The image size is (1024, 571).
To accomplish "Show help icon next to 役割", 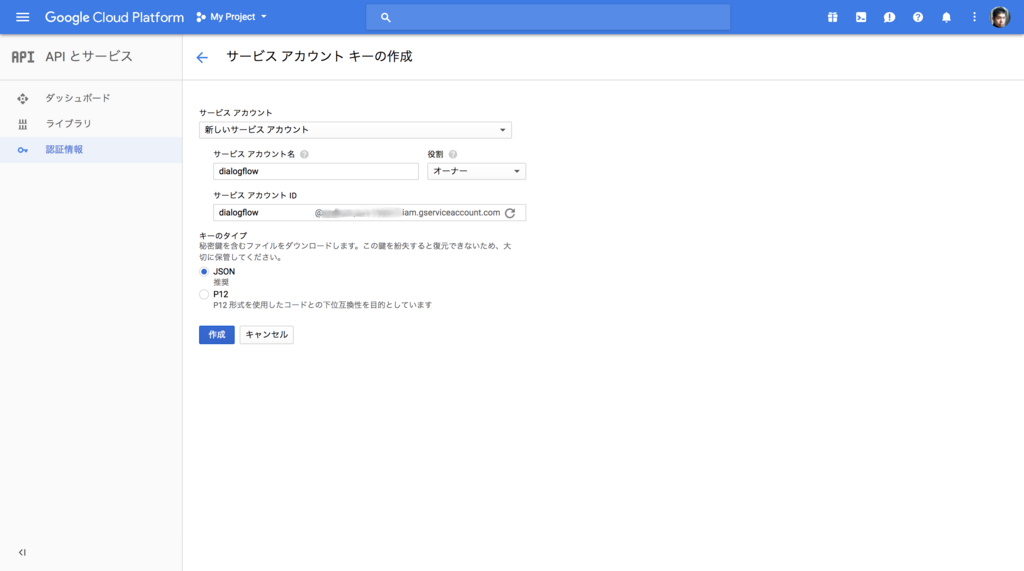I will 453,154.
